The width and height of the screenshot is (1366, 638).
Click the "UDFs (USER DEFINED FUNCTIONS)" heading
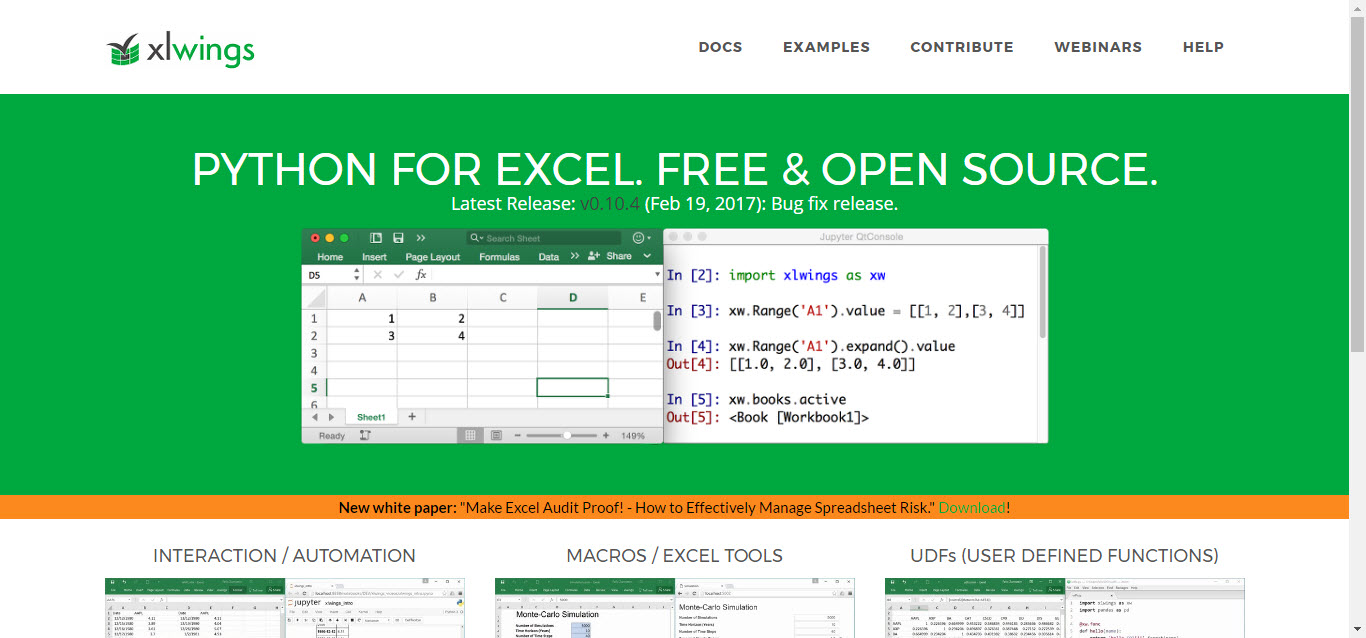click(x=1064, y=556)
